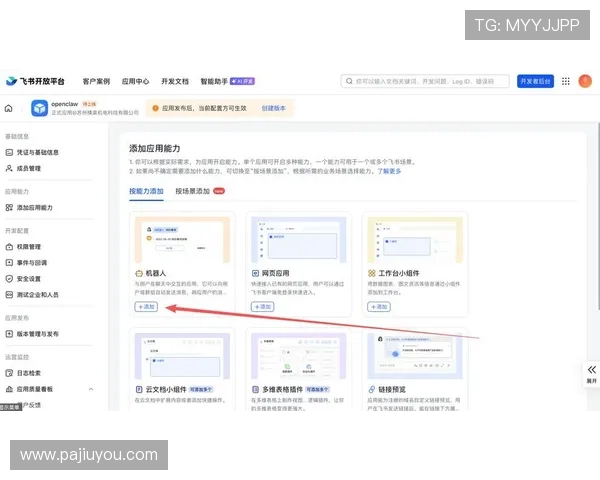Click the 云文档小组件 preview thumbnail
This screenshot has width=600, height=480.
click(183, 356)
